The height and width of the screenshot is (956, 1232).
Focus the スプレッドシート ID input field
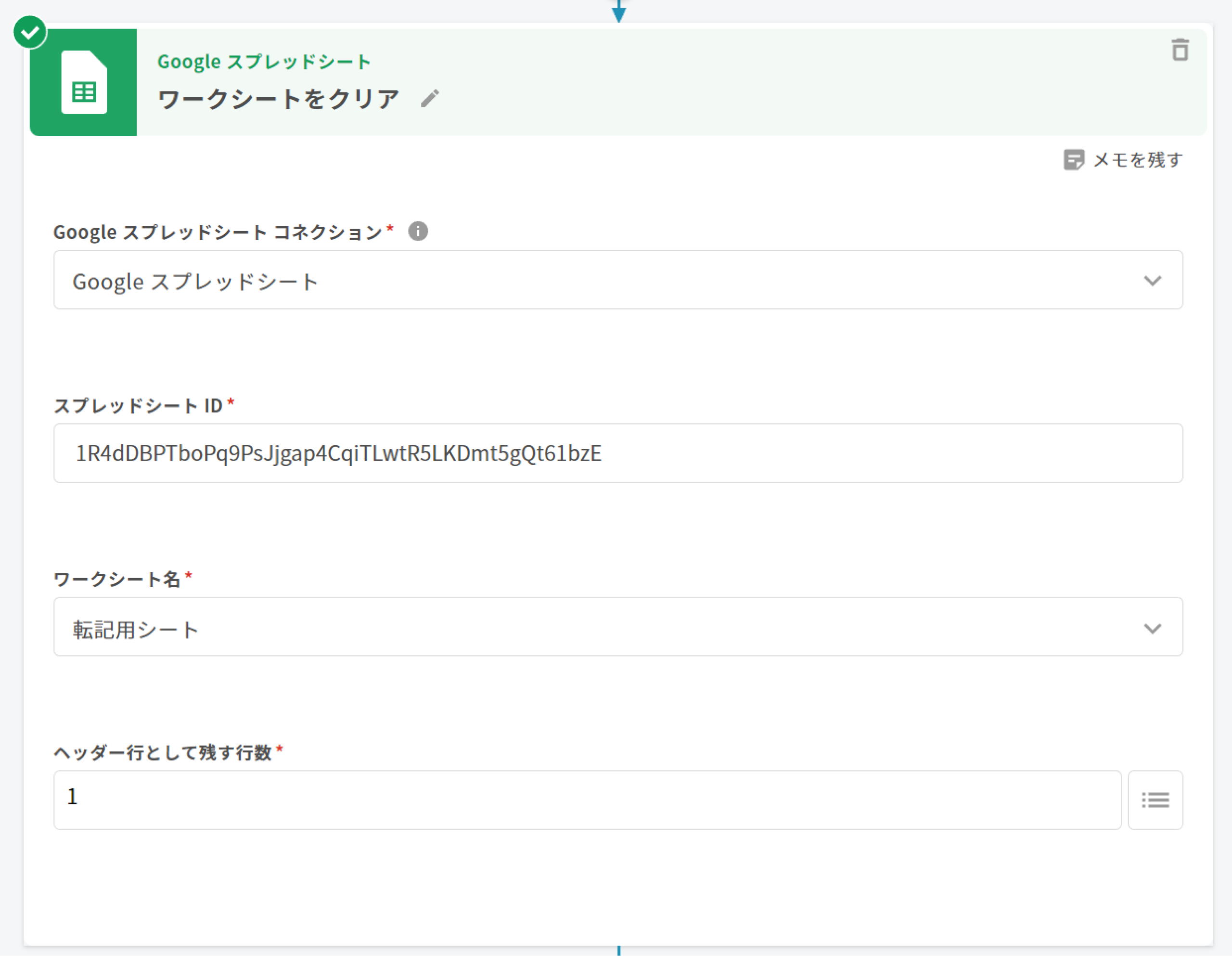pyautogui.click(x=618, y=453)
